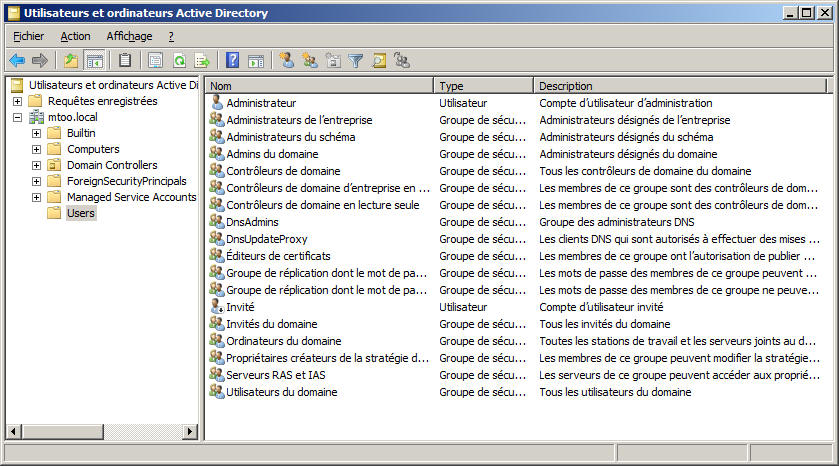Expand the ForeignSecurityPrincipals node
This screenshot has height=466, width=839.
tap(36, 181)
